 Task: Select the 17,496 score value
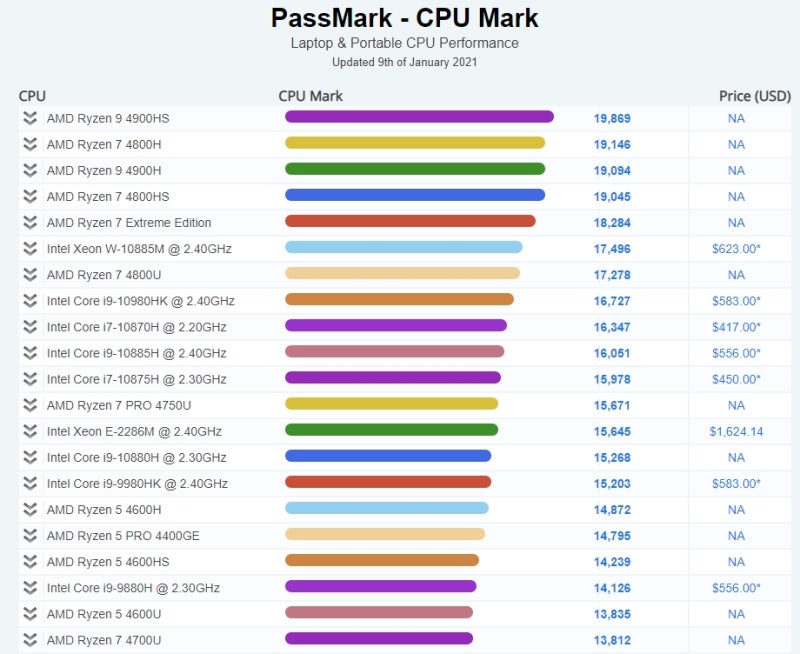(612, 248)
